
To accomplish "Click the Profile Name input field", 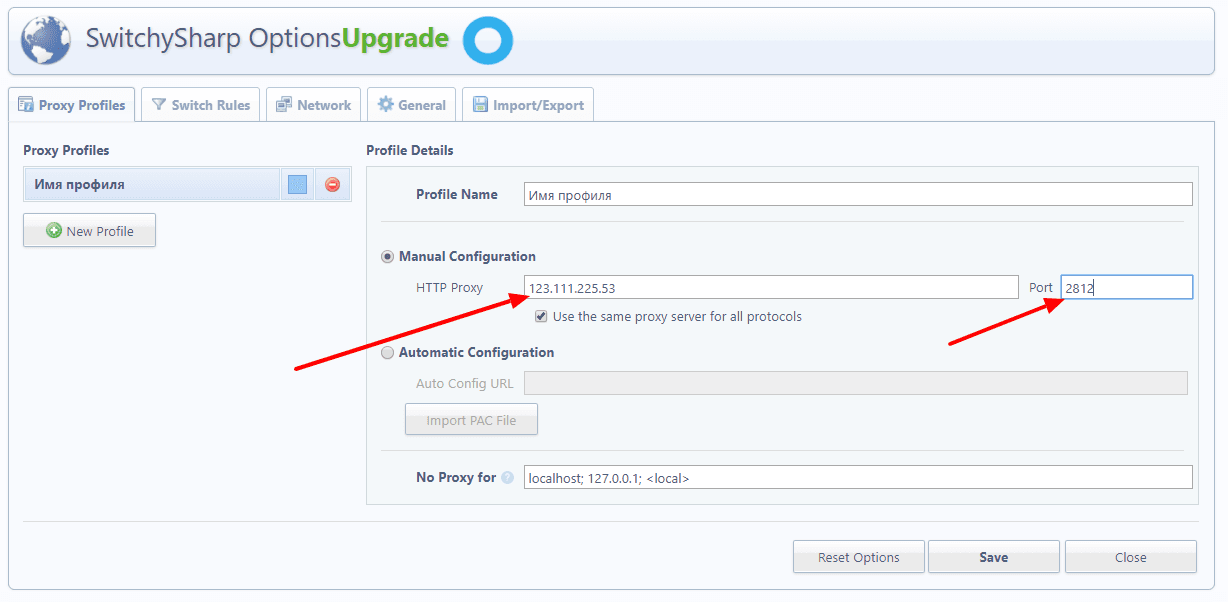I will click(858, 195).
